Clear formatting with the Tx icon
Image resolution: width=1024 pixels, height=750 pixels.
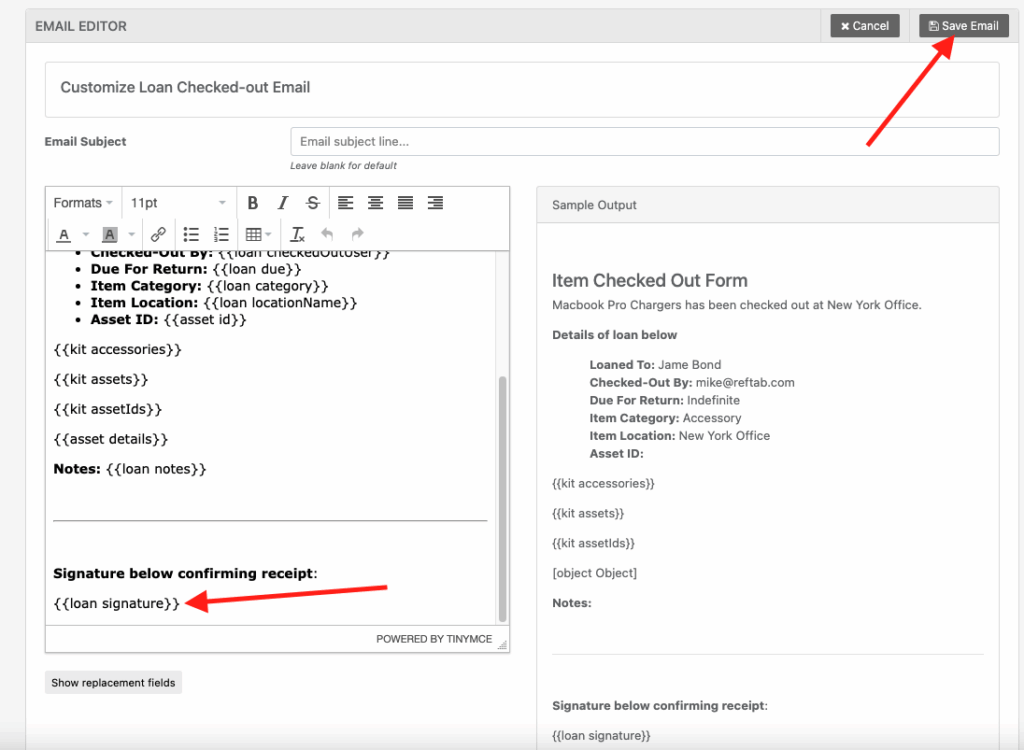297,235
